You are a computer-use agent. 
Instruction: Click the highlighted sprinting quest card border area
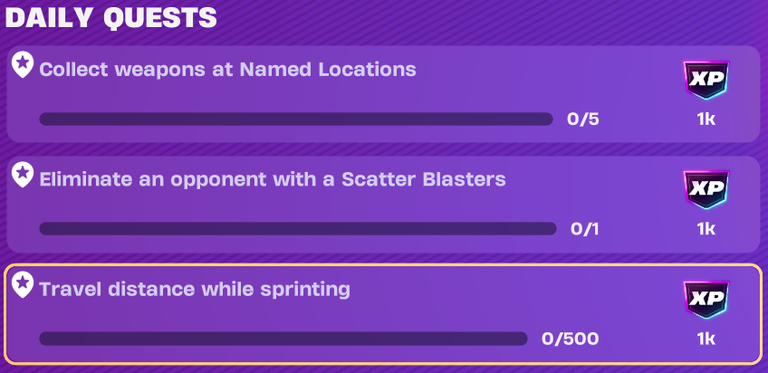point(384,314)
